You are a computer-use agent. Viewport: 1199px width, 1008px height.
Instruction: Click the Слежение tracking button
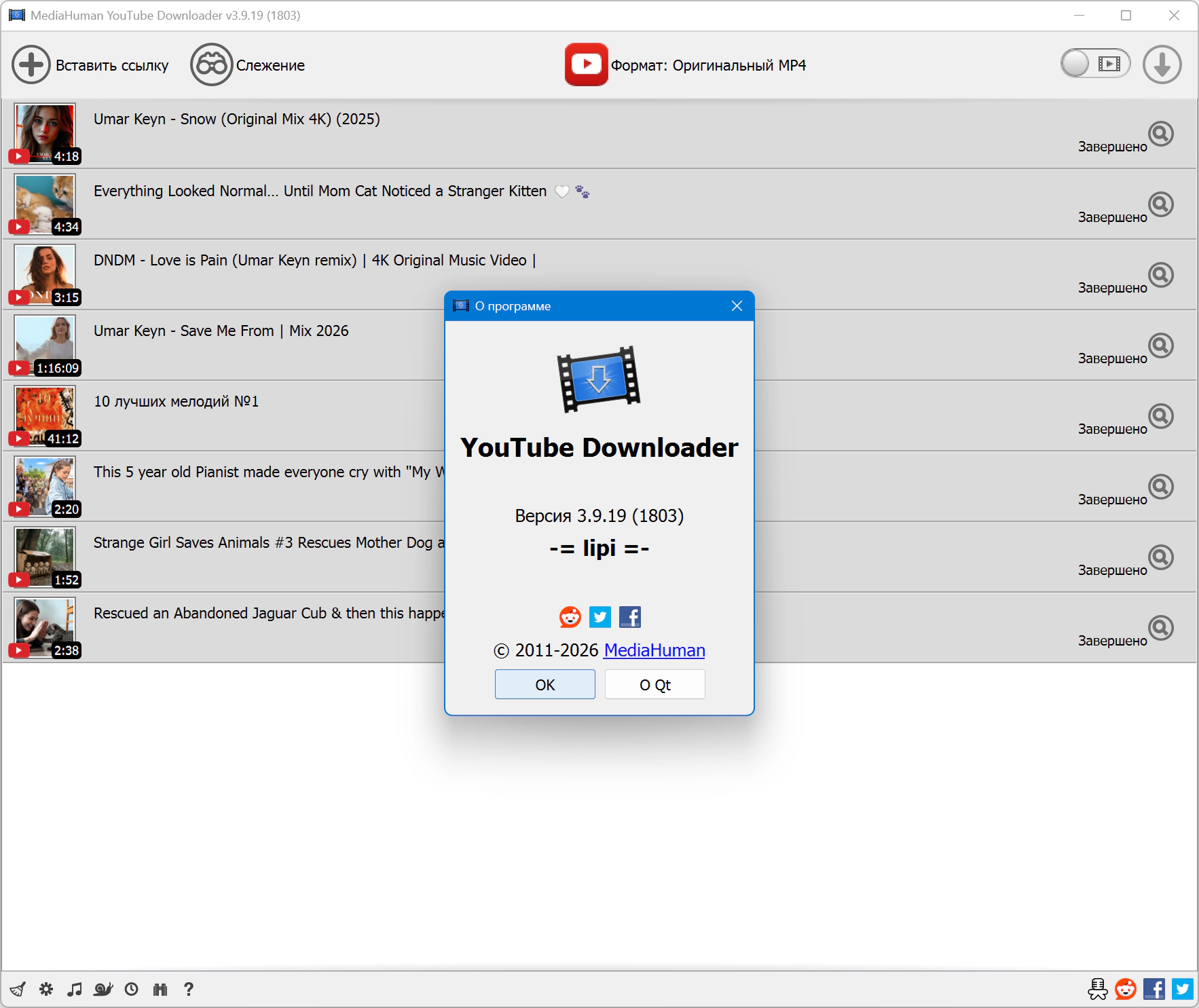tap(248, 65)
